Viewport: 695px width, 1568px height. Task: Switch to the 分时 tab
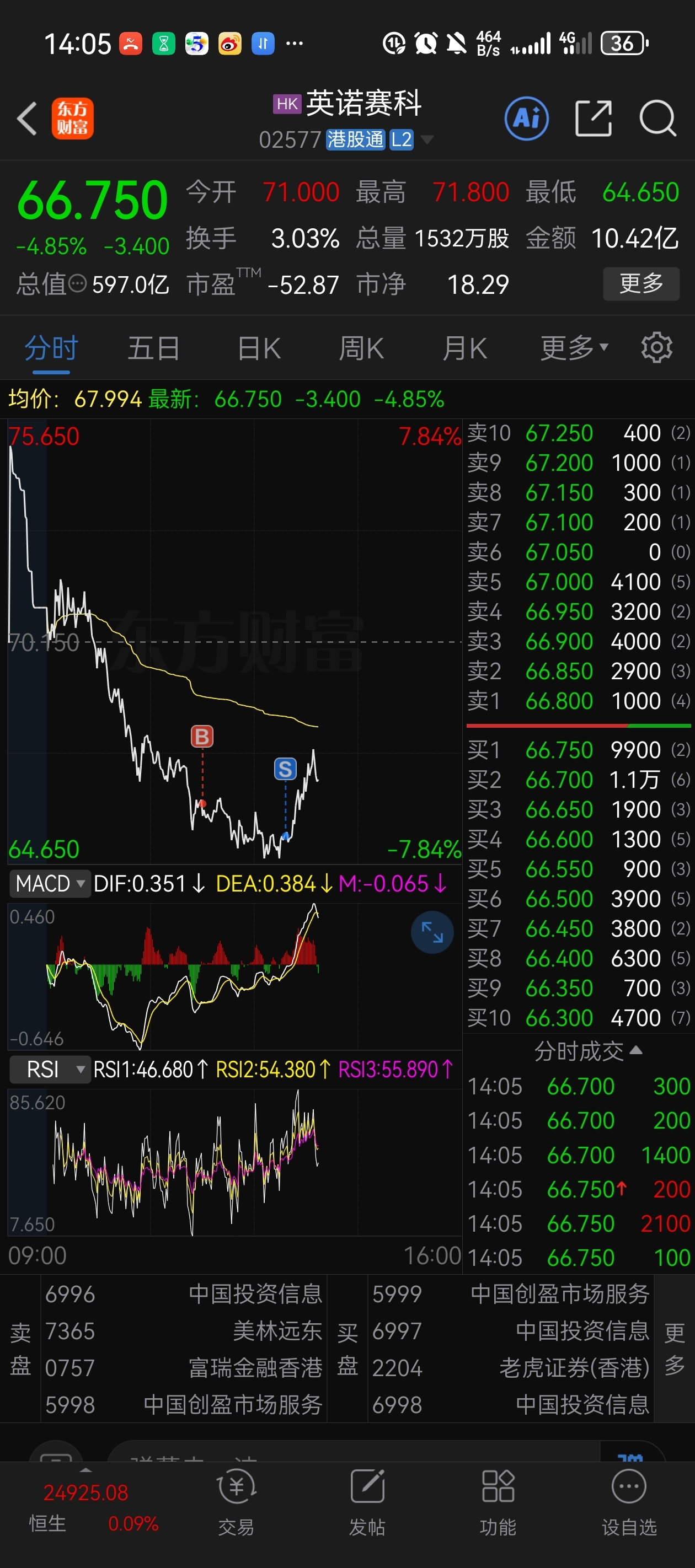[51, 348]
